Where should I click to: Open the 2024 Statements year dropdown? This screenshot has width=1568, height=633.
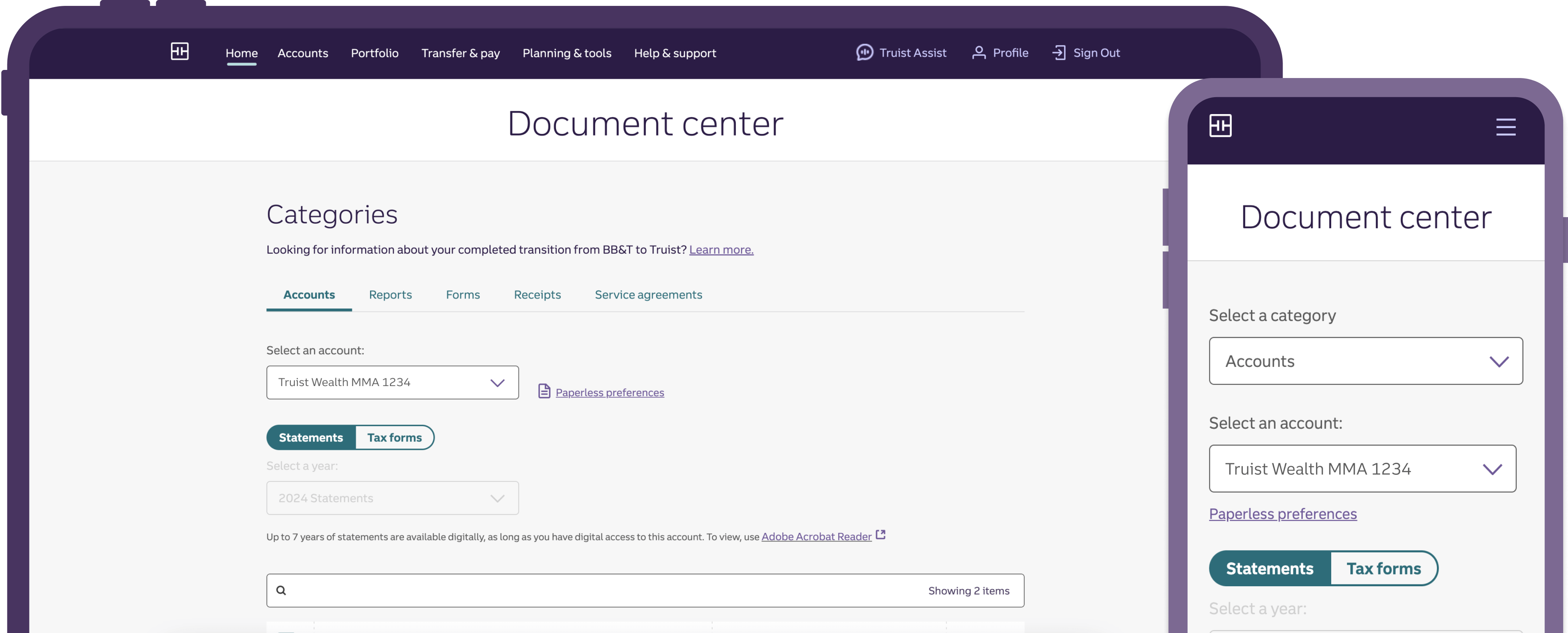(392, 498)
